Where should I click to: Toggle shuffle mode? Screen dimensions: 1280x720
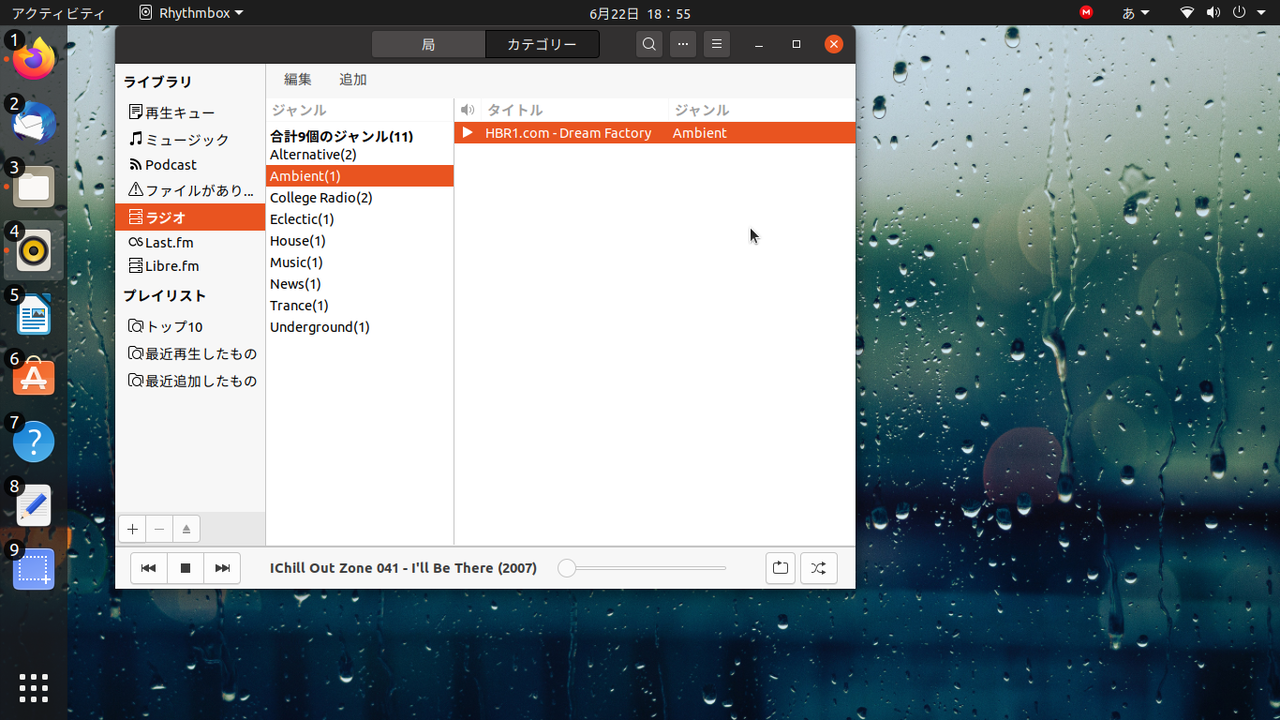pos(818,568)
